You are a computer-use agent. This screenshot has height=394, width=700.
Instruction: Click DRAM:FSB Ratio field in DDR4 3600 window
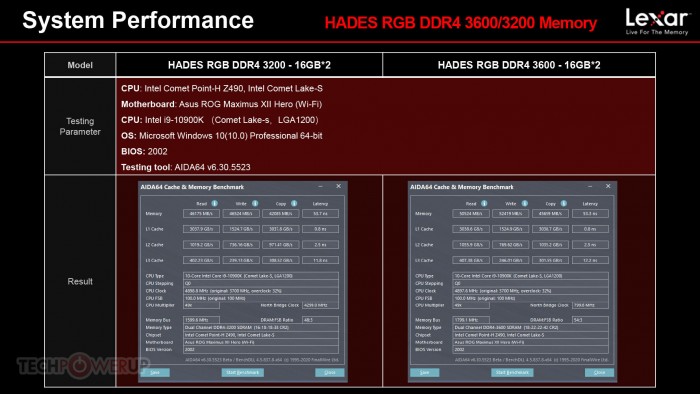[x=590, y=320]
